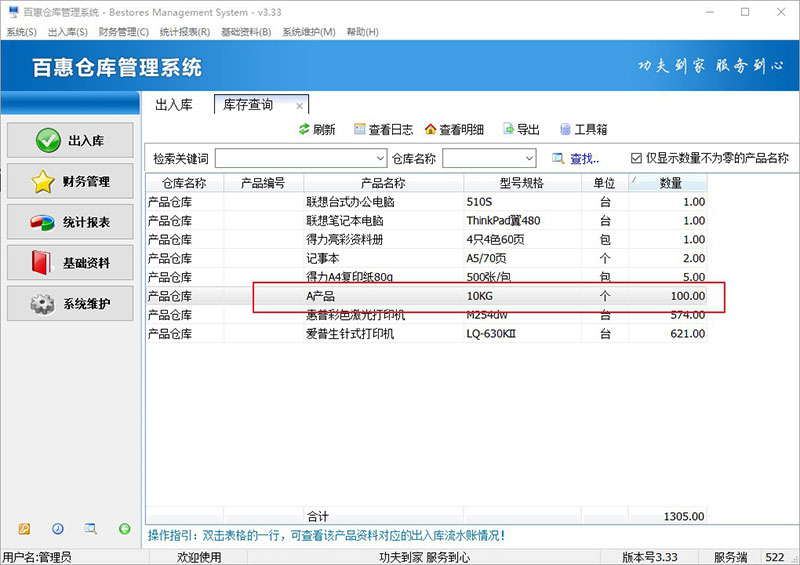Sort by 单位 column header
The height and width of the screenshot is (565, 800).
tap(605, 183)
